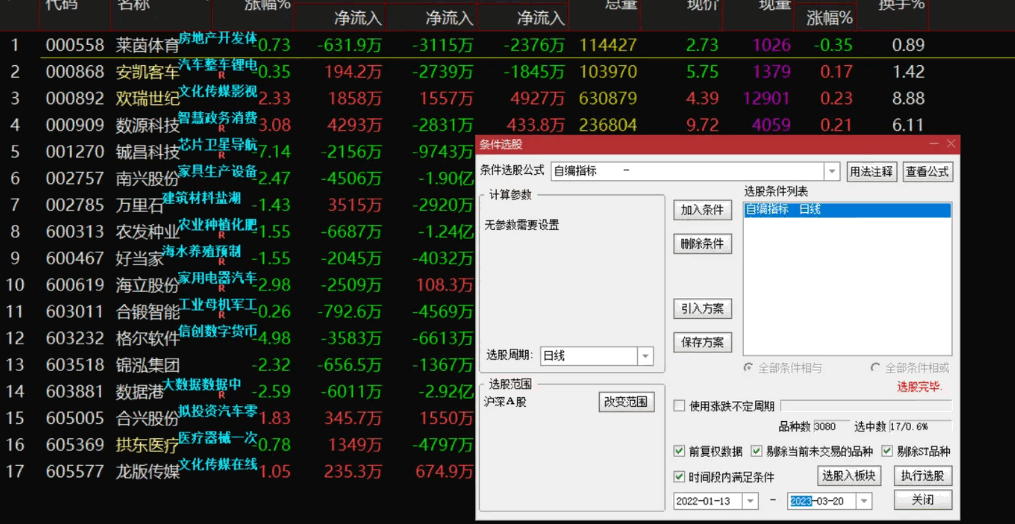
Task: Click the 选股入板块 button
Action: tap(850, 475)
